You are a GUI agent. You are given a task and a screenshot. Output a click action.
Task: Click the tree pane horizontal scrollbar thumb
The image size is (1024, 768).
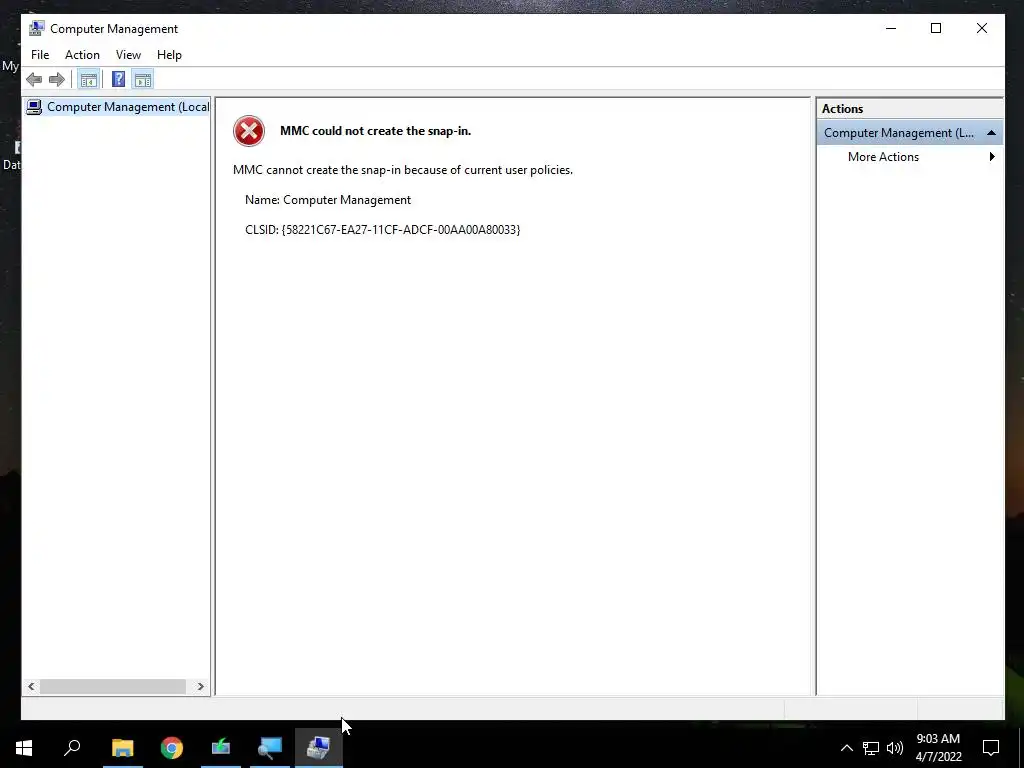pos(113,686)
